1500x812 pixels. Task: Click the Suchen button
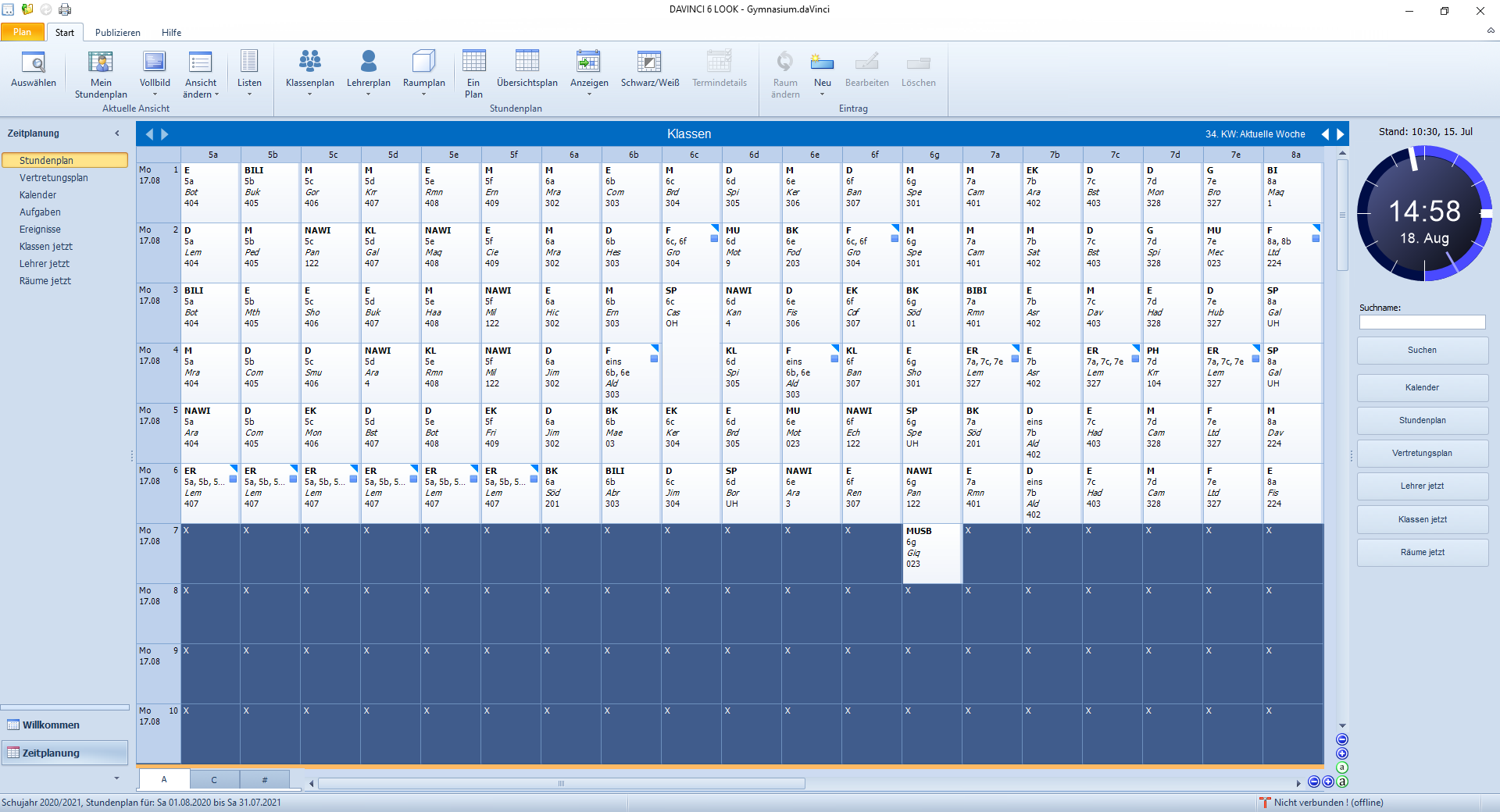coord(1422,350)
